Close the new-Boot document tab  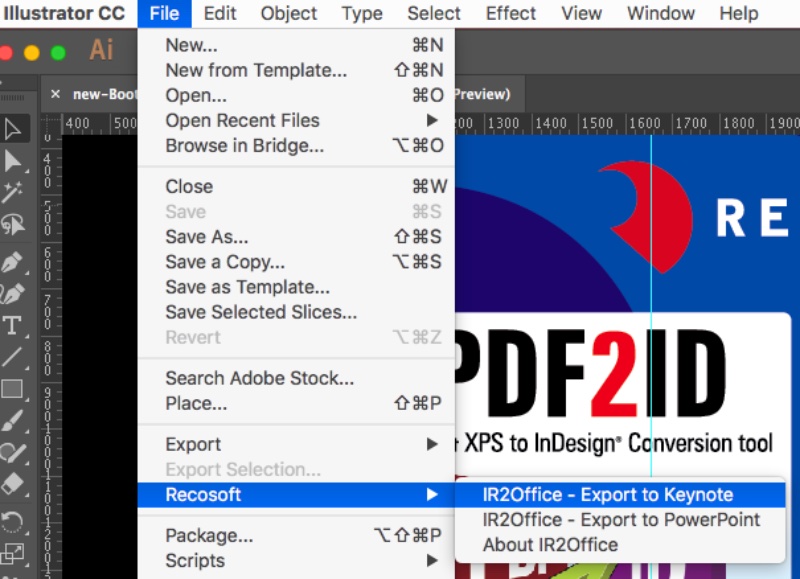pyautogui.click(x=56, y=94)
